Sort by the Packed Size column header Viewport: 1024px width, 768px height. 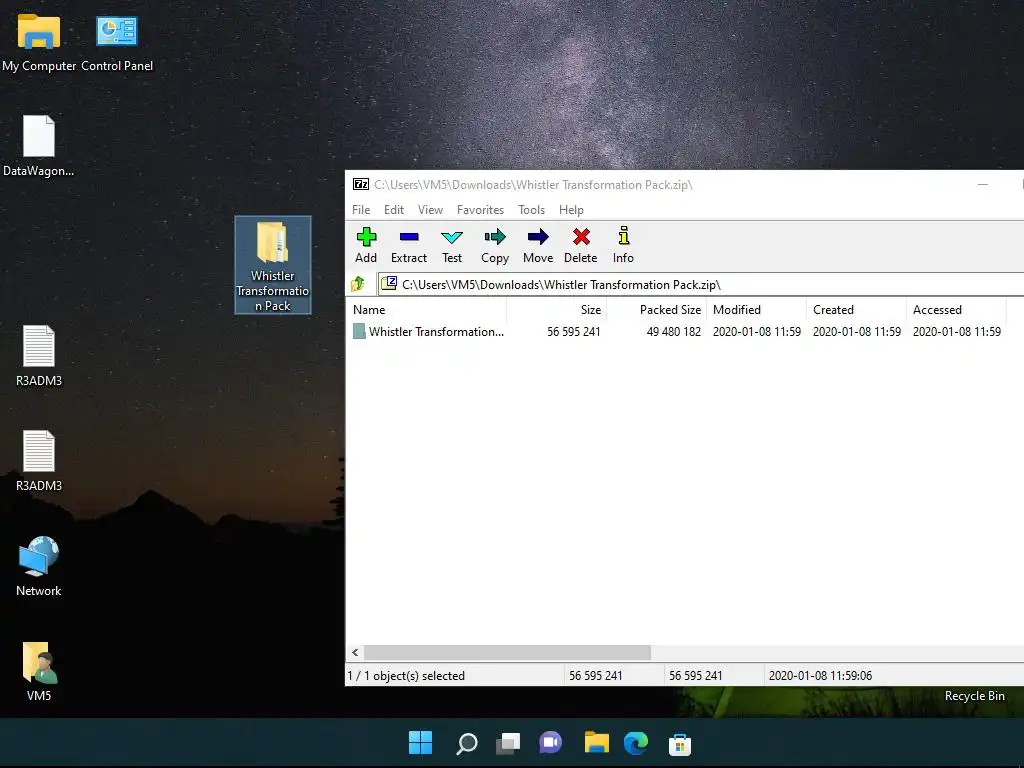click(656, 310)
